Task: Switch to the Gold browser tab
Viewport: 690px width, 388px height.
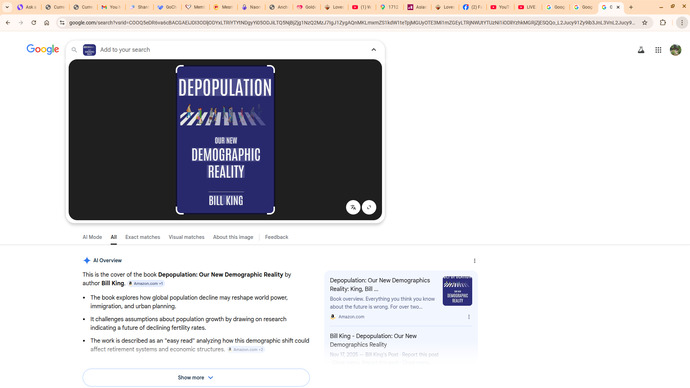Action: (306, 7)
